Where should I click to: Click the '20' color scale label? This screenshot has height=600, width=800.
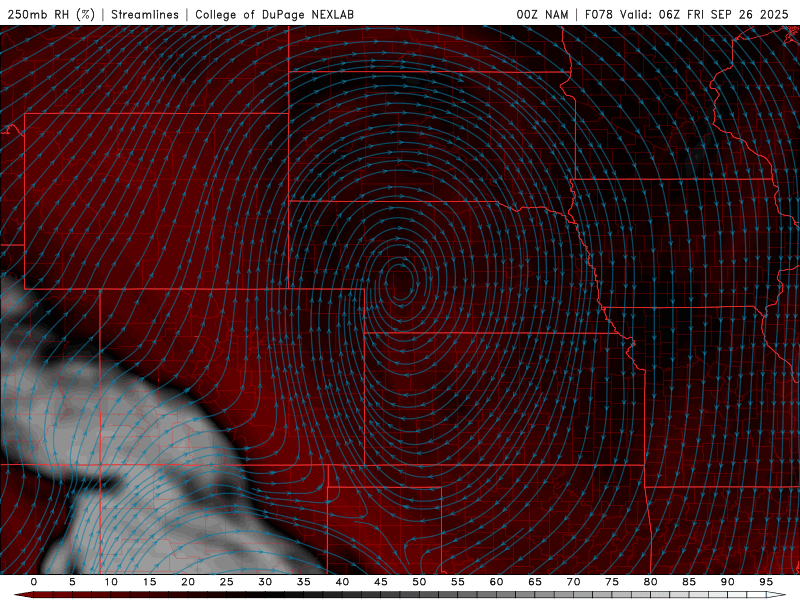coord(188,582)
